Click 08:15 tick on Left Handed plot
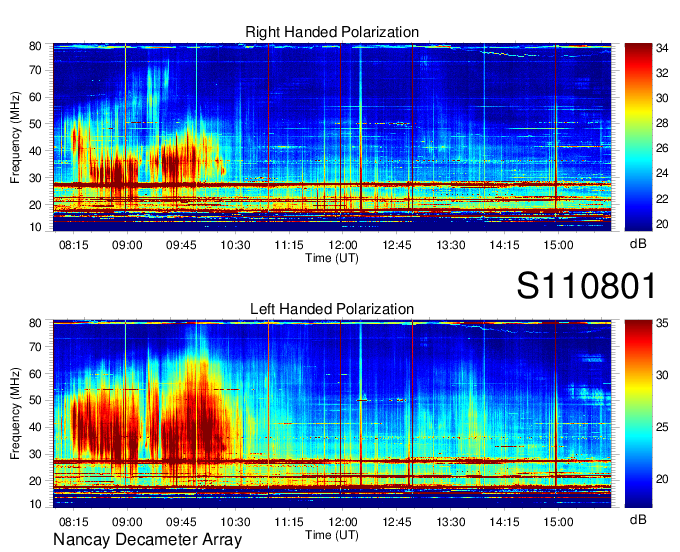 click(73, 522)
